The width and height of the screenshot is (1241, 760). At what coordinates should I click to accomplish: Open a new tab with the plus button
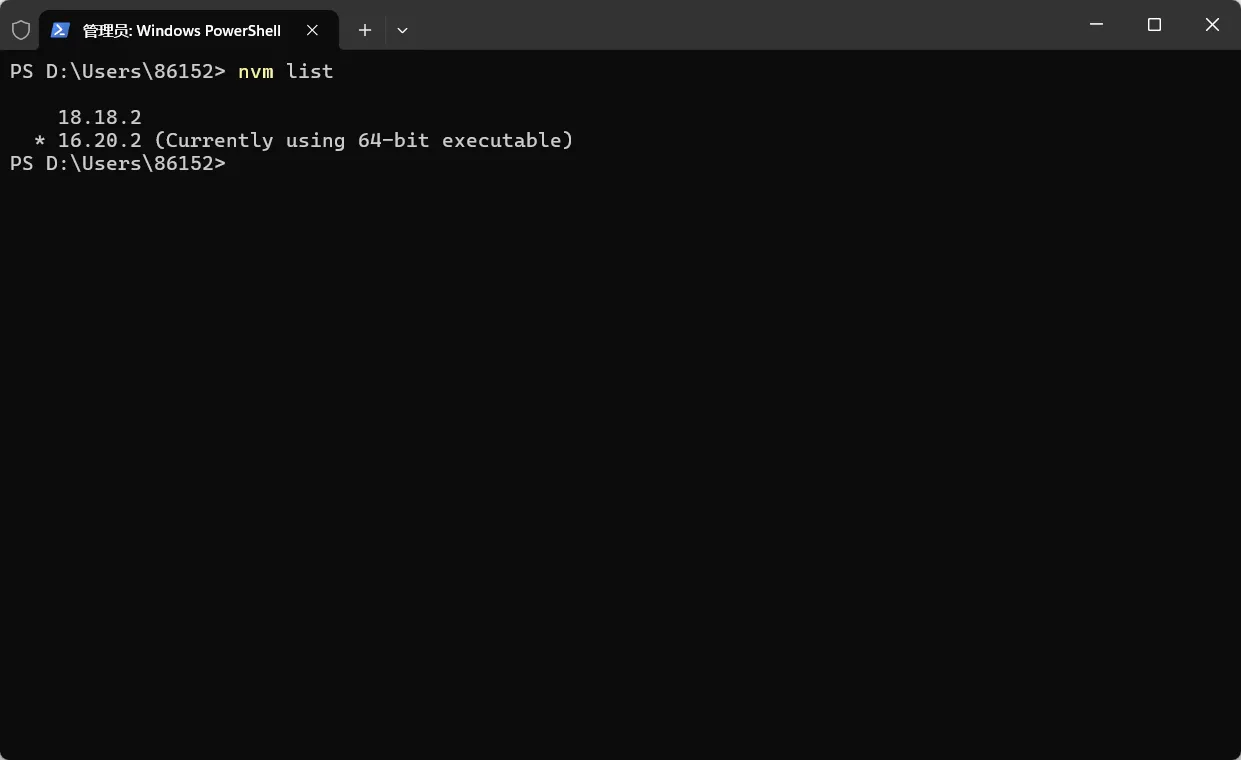(x=365, y=30)
